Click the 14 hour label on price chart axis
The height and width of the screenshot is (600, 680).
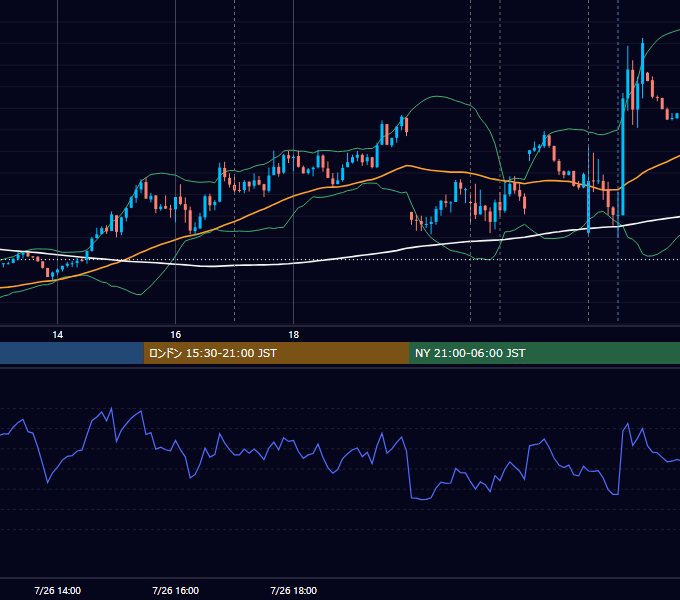[x=57, y=335]
